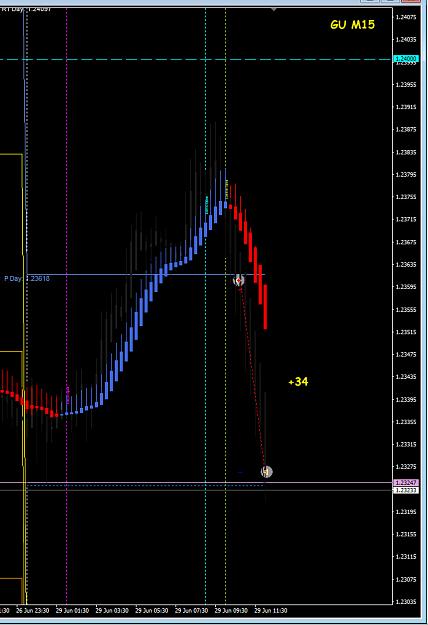The image size is (428, 625).
Task: Click the 1.23715 price scale value
Action: 406,220
